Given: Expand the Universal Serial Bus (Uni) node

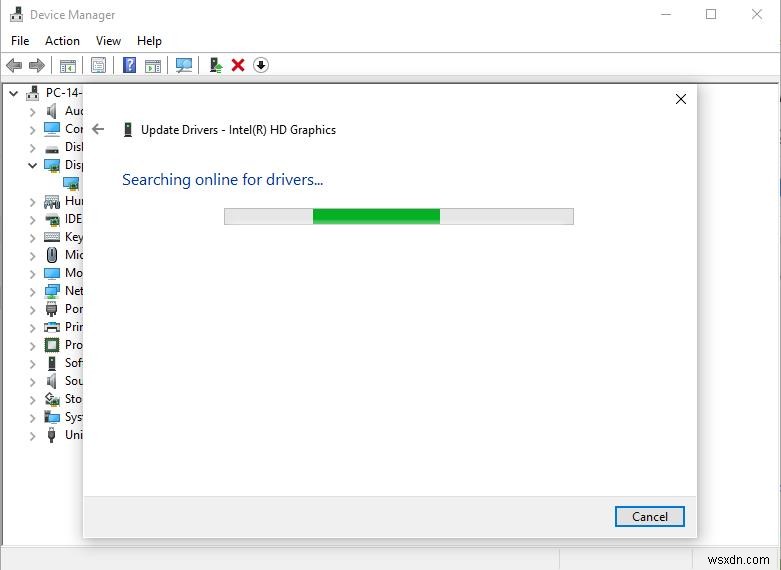Looking at the screenshot, I should 32,436.
